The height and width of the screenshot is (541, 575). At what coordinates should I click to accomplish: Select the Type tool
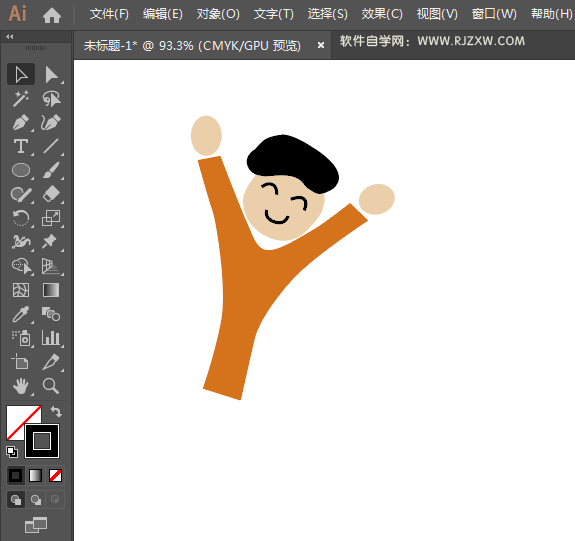coord(21,146)
